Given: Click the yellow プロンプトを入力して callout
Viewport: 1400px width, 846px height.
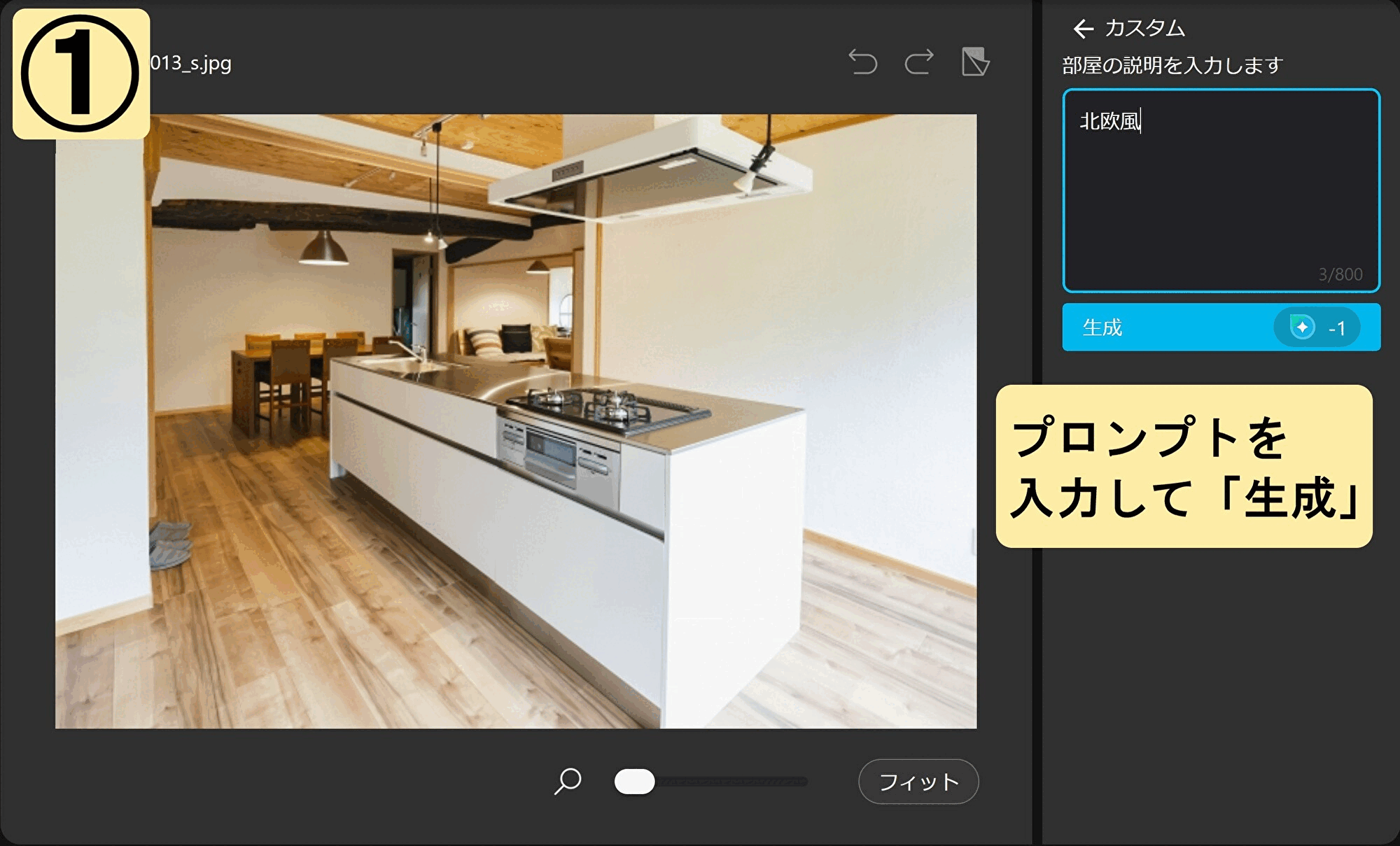Looking at the screenshot, I should [x=1184, y=466].
